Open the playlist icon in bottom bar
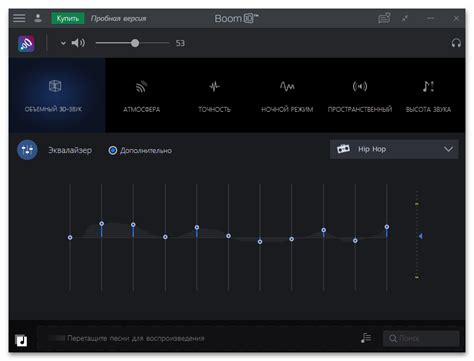474x361 pixels. (366, 338)
